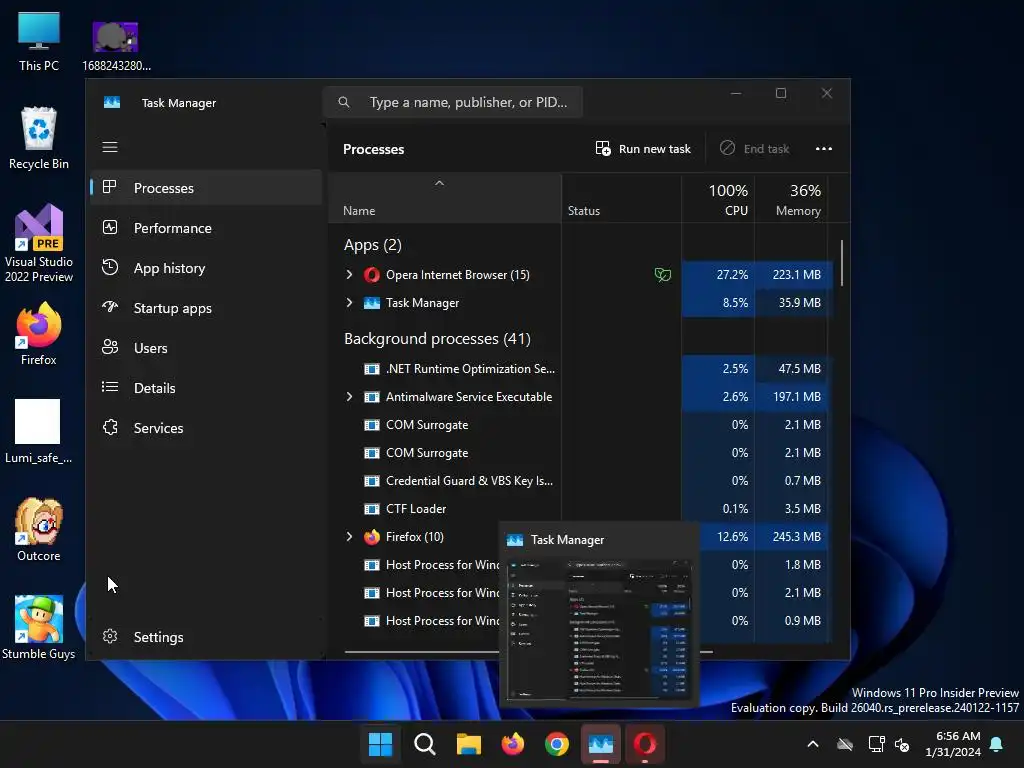This screenshot has height=768, width=1024.
Task: Open the clock and date in the taskbar
Action: coord(952,744)
